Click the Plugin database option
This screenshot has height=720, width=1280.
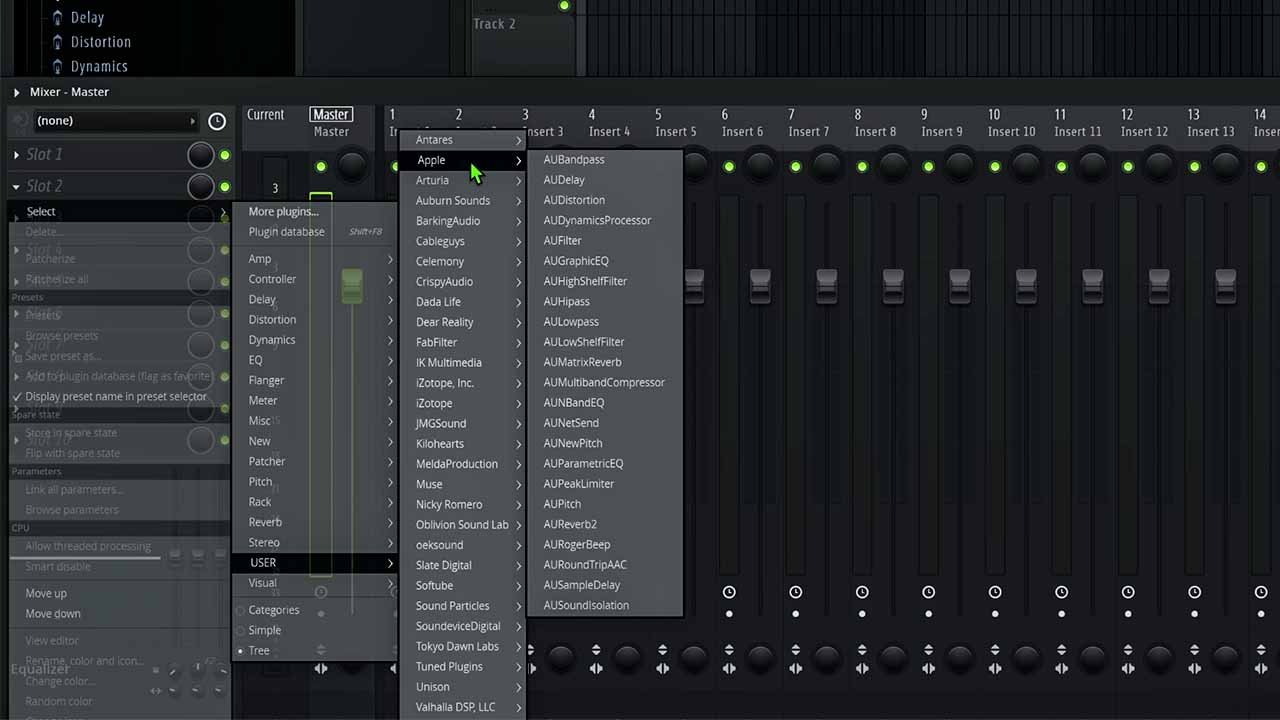click(285, 231)
